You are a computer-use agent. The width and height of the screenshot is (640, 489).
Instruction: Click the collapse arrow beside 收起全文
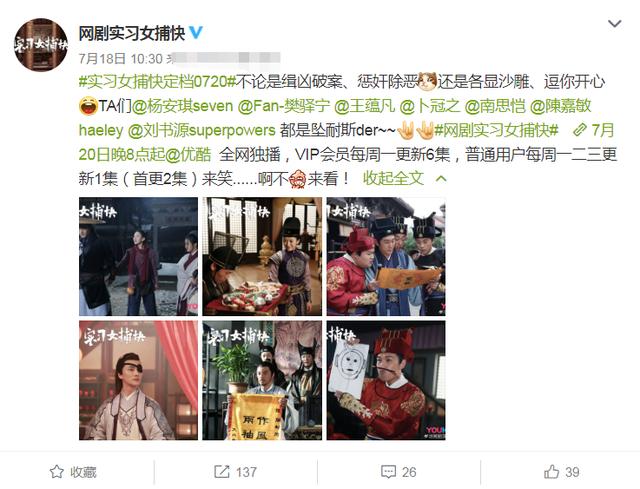click(441, 179)
